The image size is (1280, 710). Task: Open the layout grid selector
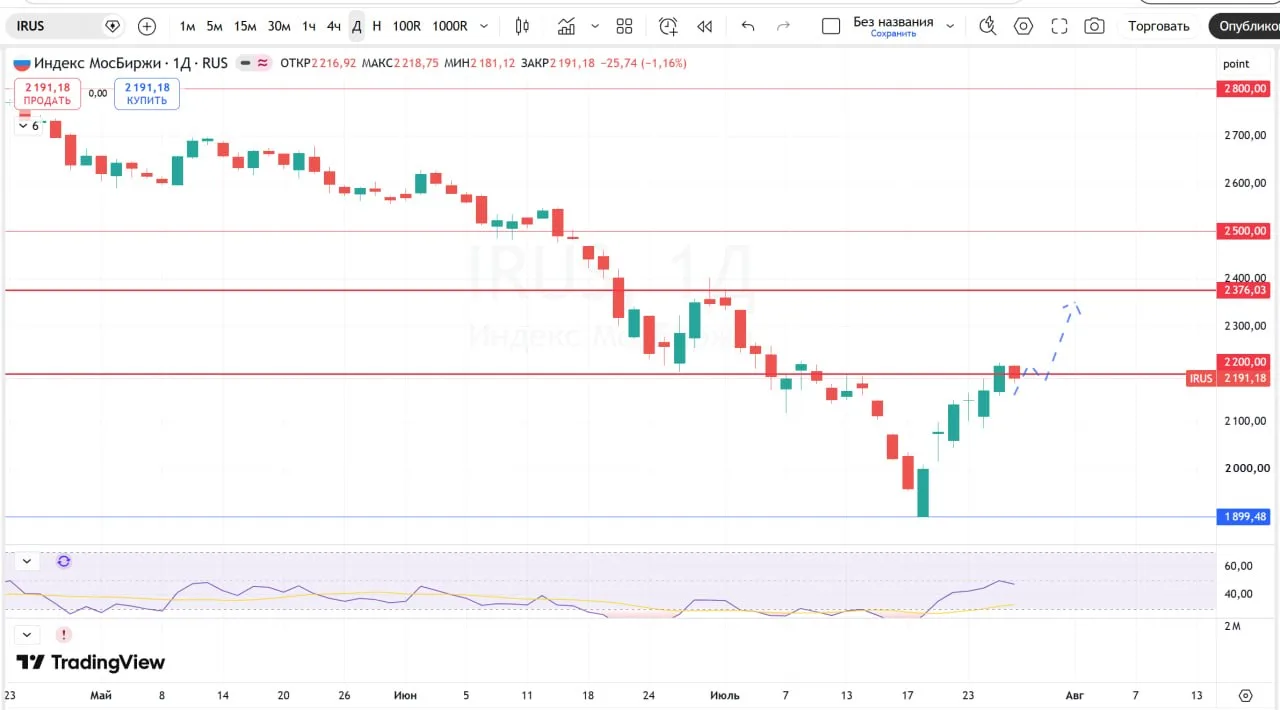pos(625,26)
